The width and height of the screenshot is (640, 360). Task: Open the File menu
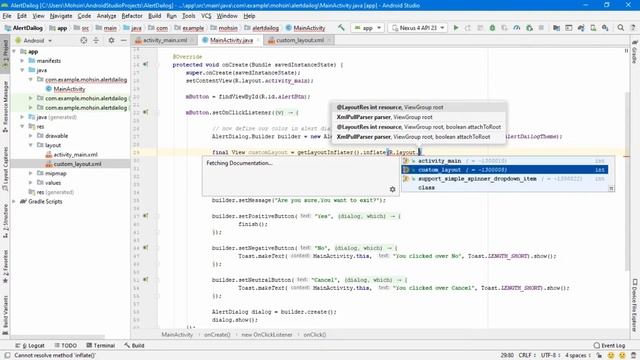(x=7, y=16)
